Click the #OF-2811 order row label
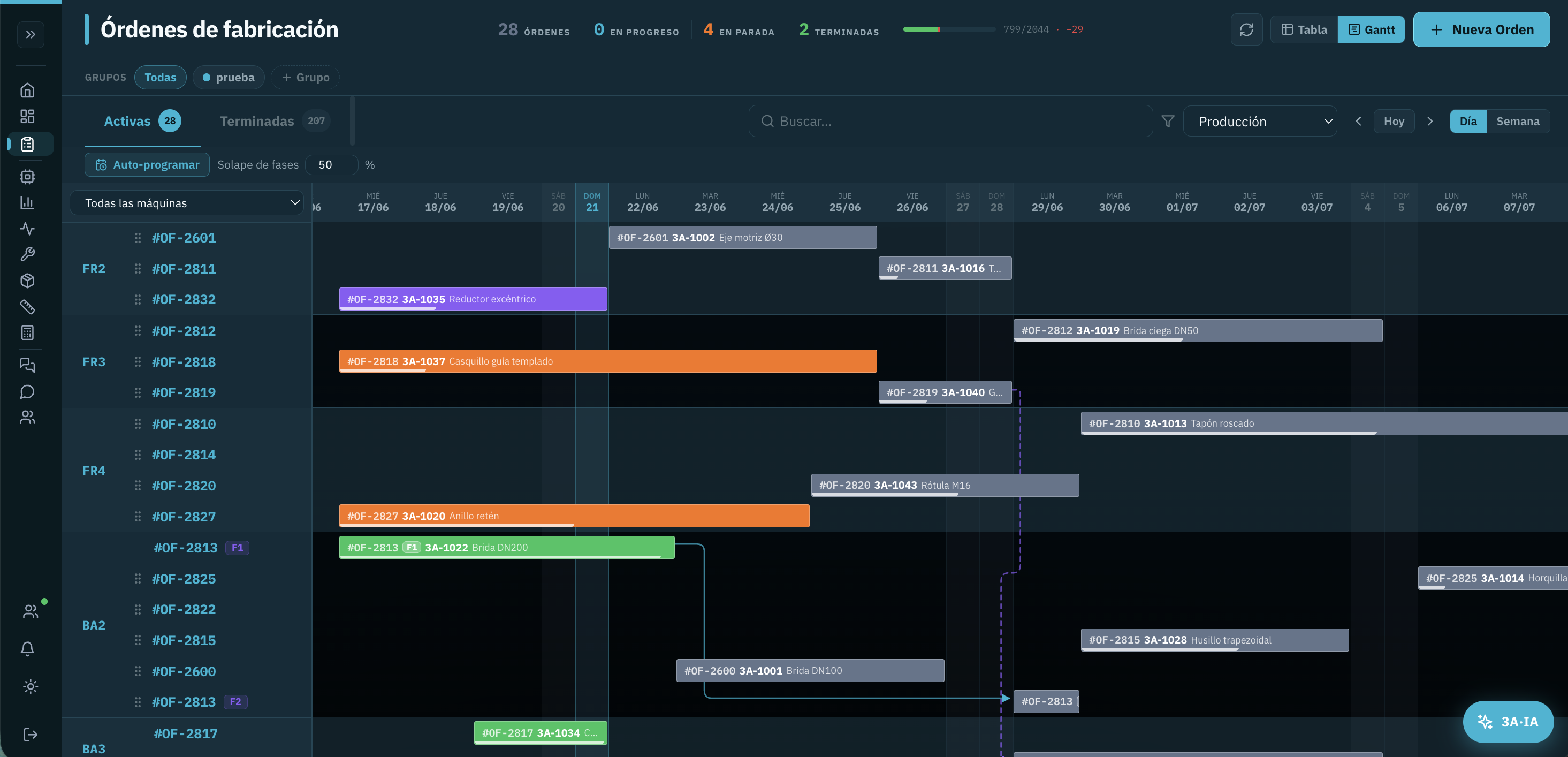The width and height of the screenshot is (1568, 757). (184, 269)
